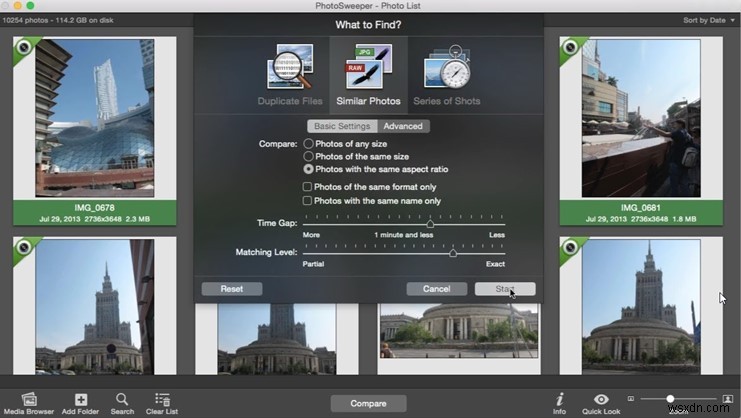Open the Media Browser
Viewport: 741px width, 418px height.
29,404
